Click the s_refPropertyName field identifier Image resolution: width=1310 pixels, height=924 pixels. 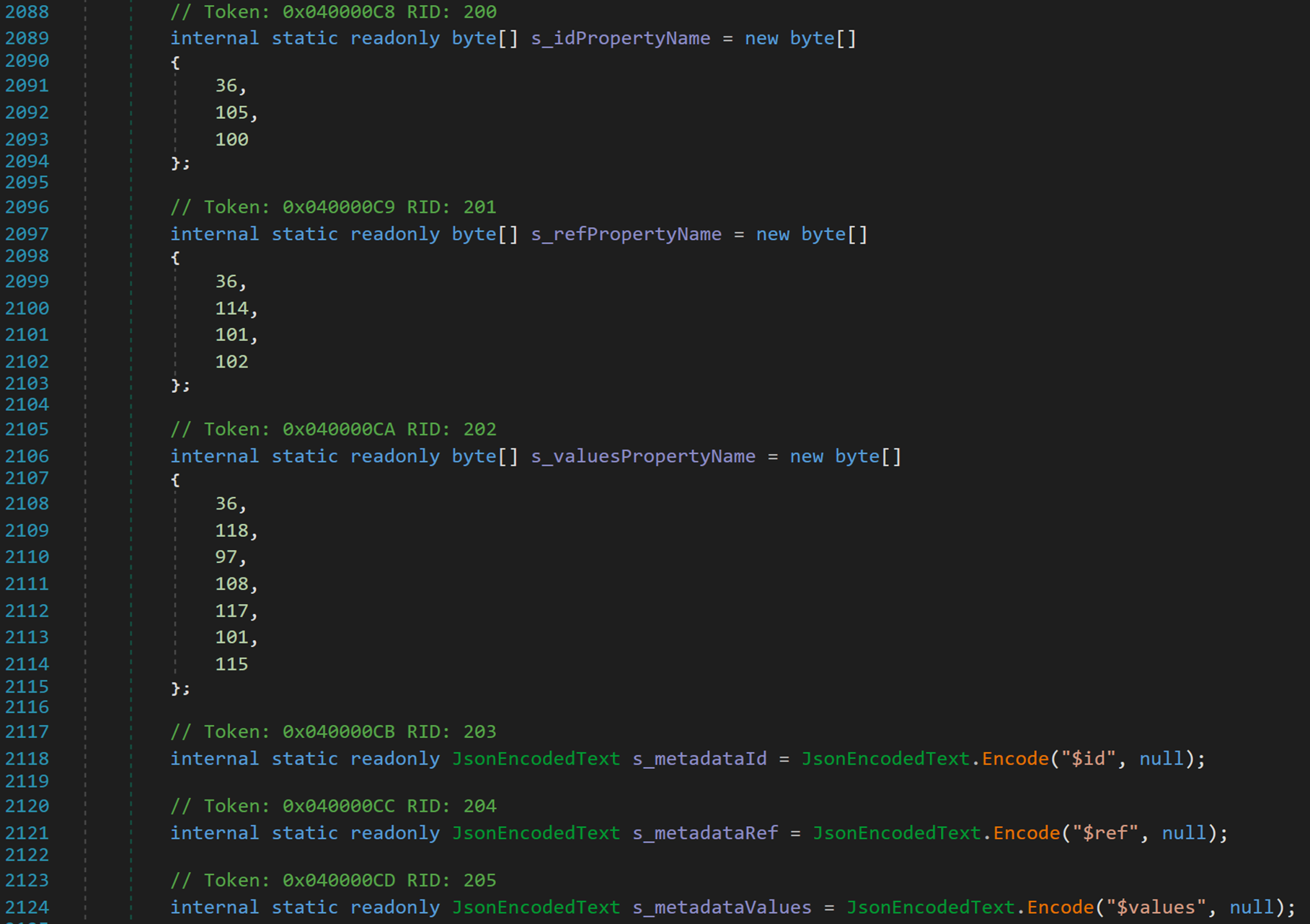627,234
